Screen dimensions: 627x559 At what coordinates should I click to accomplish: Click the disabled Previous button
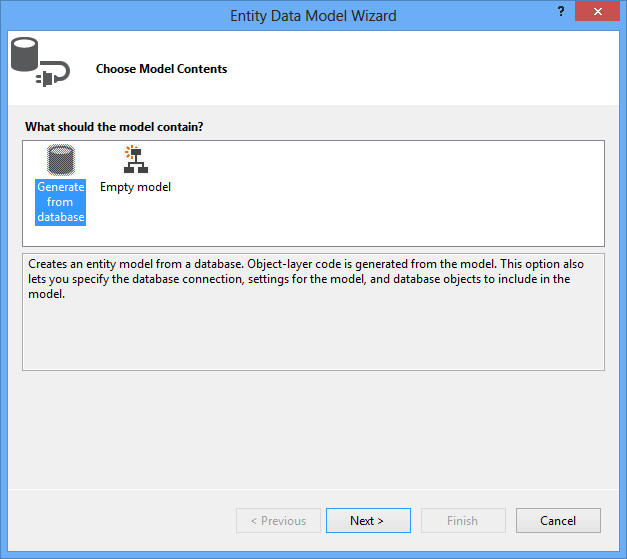pyautogui.click(x=278, y=521)
